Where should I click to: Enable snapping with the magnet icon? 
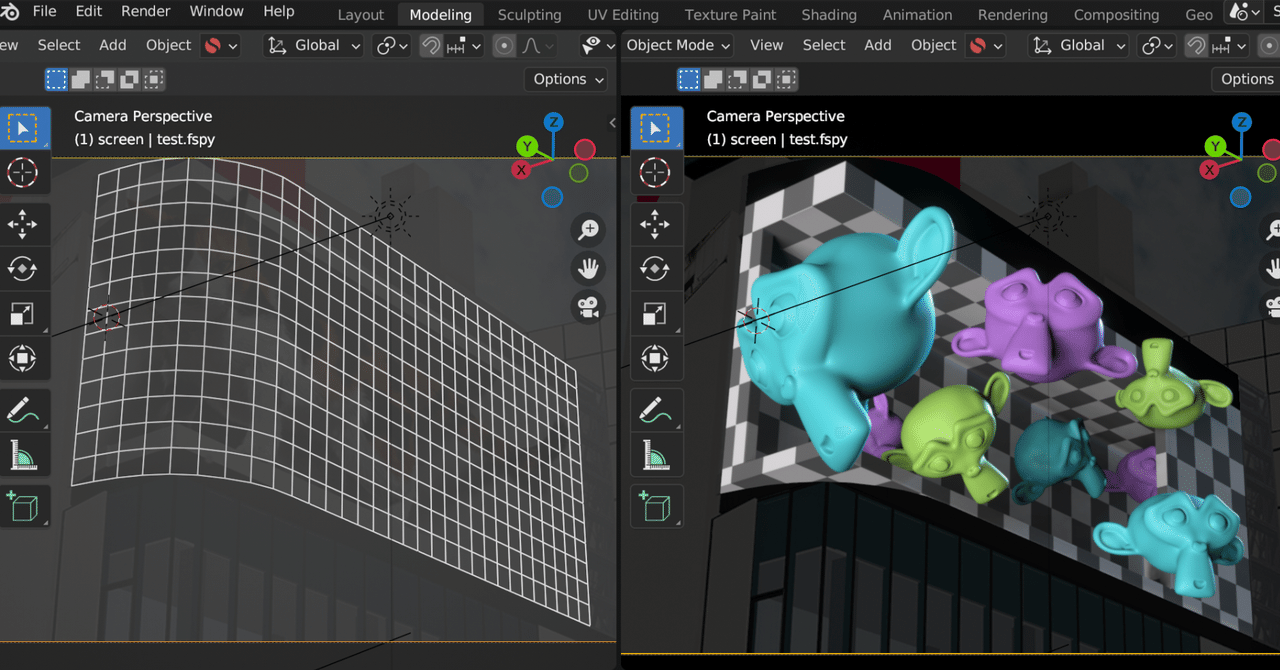(430, 45)
